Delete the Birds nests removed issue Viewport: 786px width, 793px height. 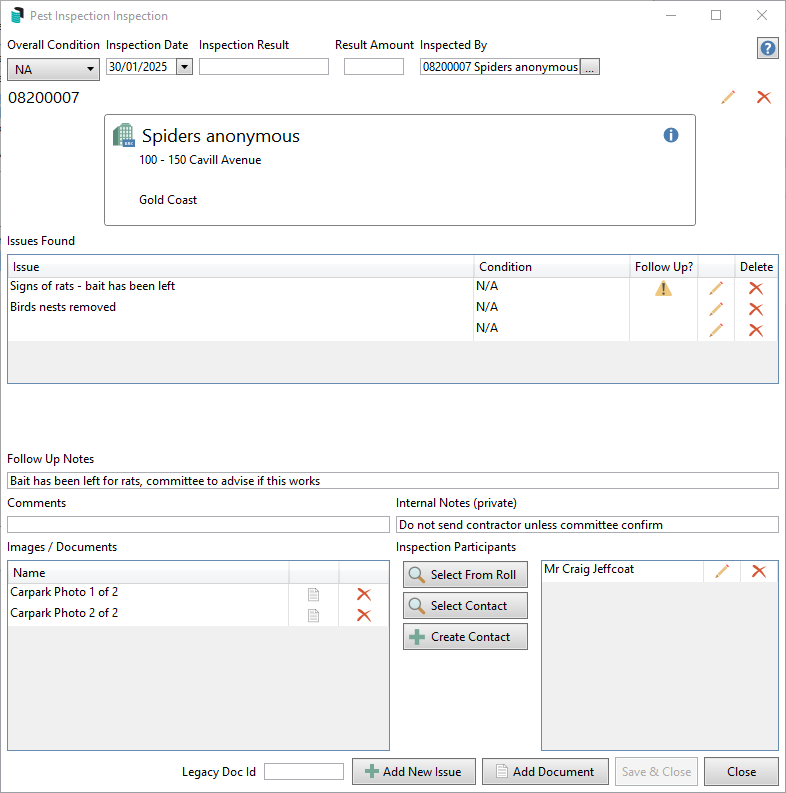point(756,309)
